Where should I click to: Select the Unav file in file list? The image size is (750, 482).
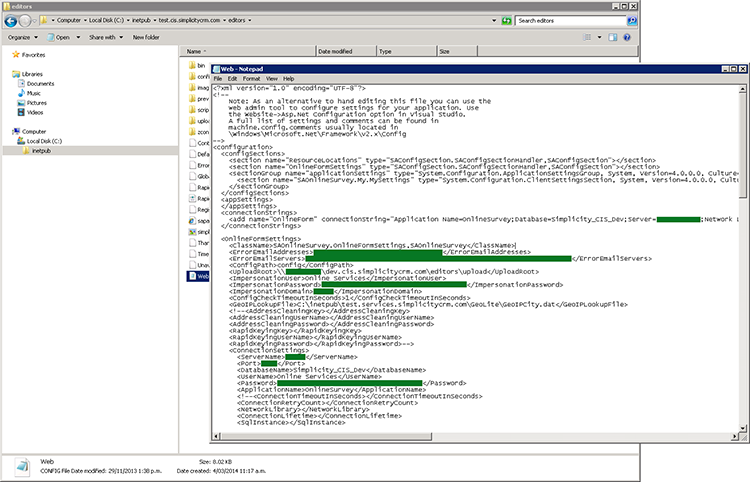pyautogui.click(x=199, y=264)
